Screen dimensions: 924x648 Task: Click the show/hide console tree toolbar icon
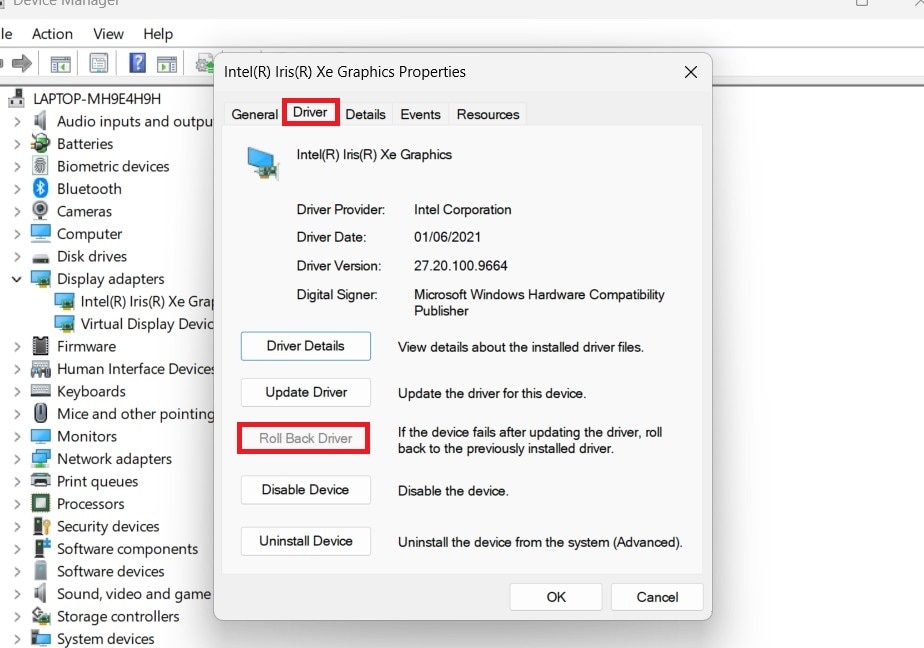[x=60, y=64]
